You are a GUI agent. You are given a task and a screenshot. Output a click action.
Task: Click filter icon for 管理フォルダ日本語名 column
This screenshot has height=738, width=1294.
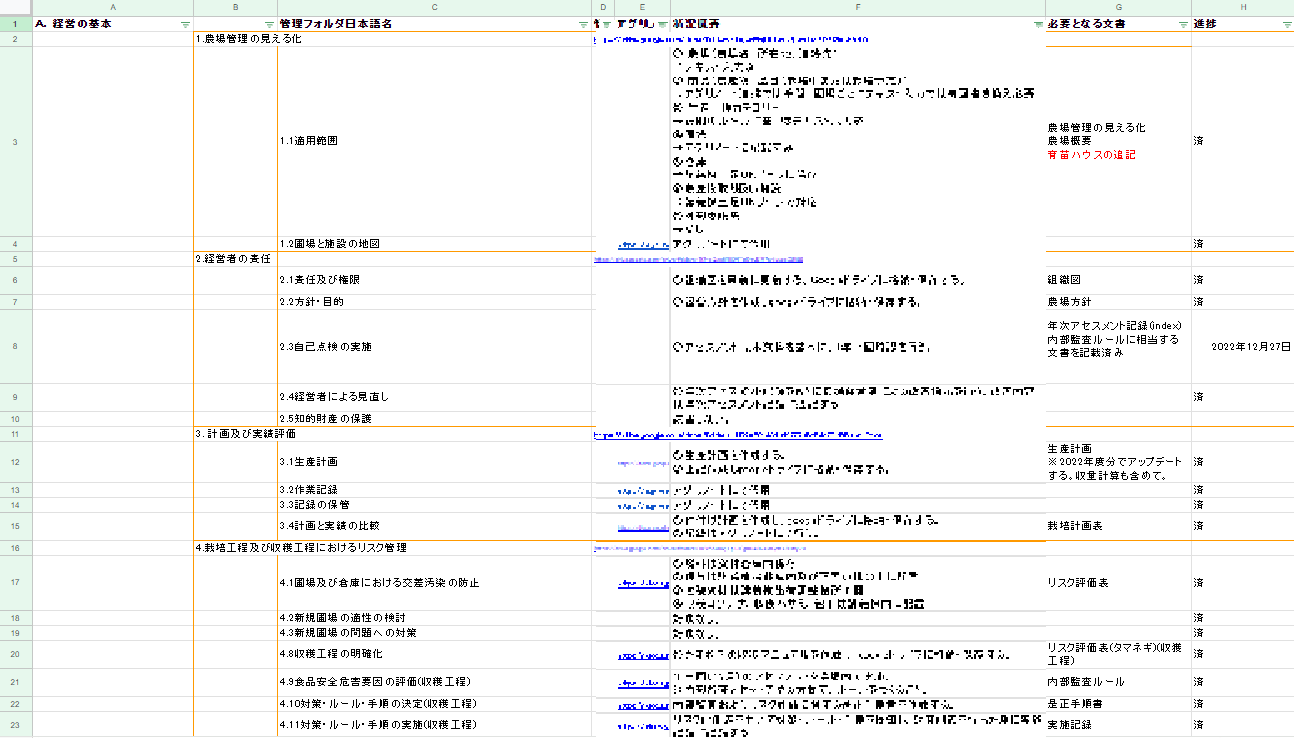click(584, 24)
